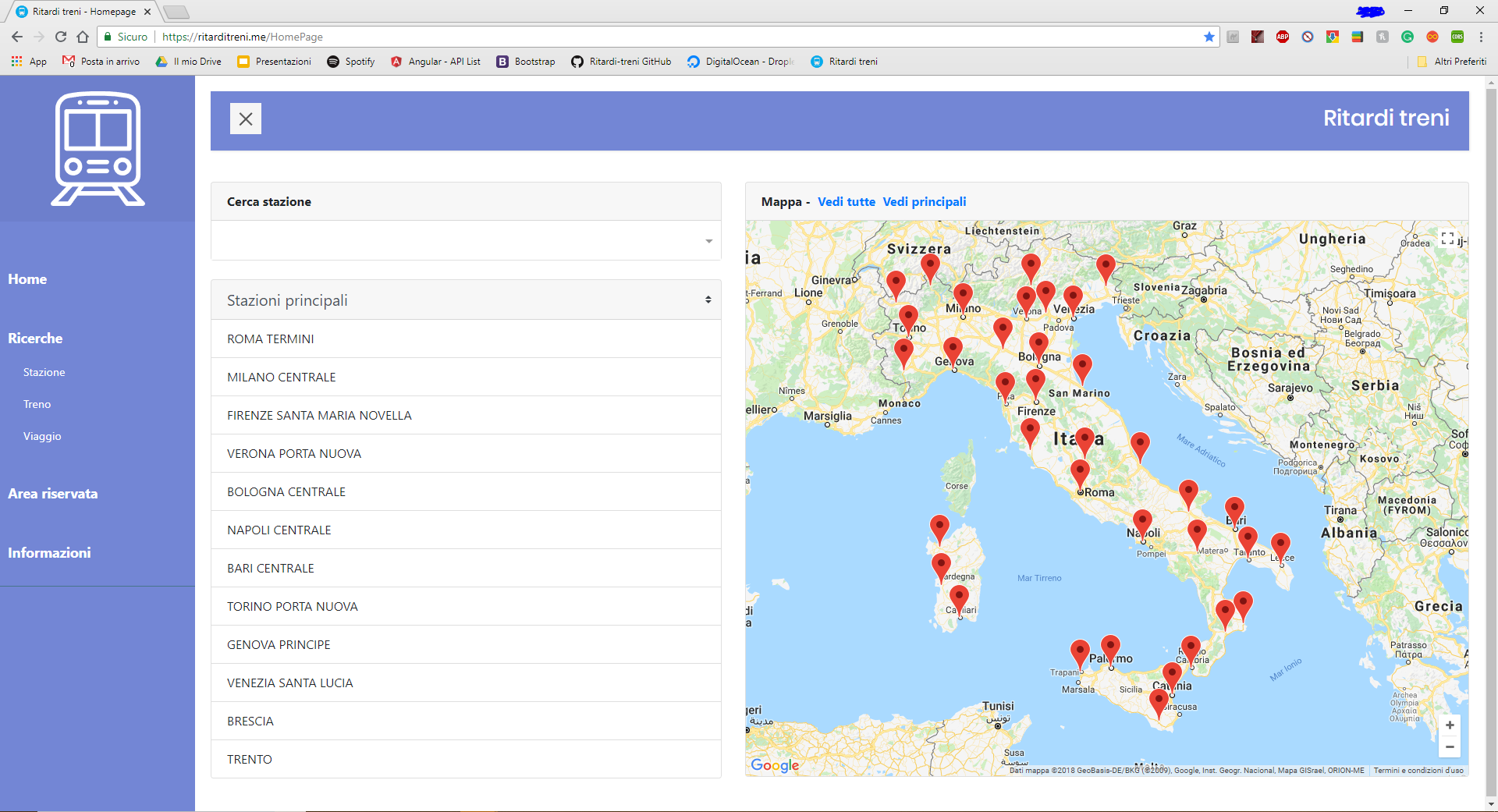Open Ritardi-treni GitHub bookmark
The width and height of the screenshot is (1498, 812).
621,62
